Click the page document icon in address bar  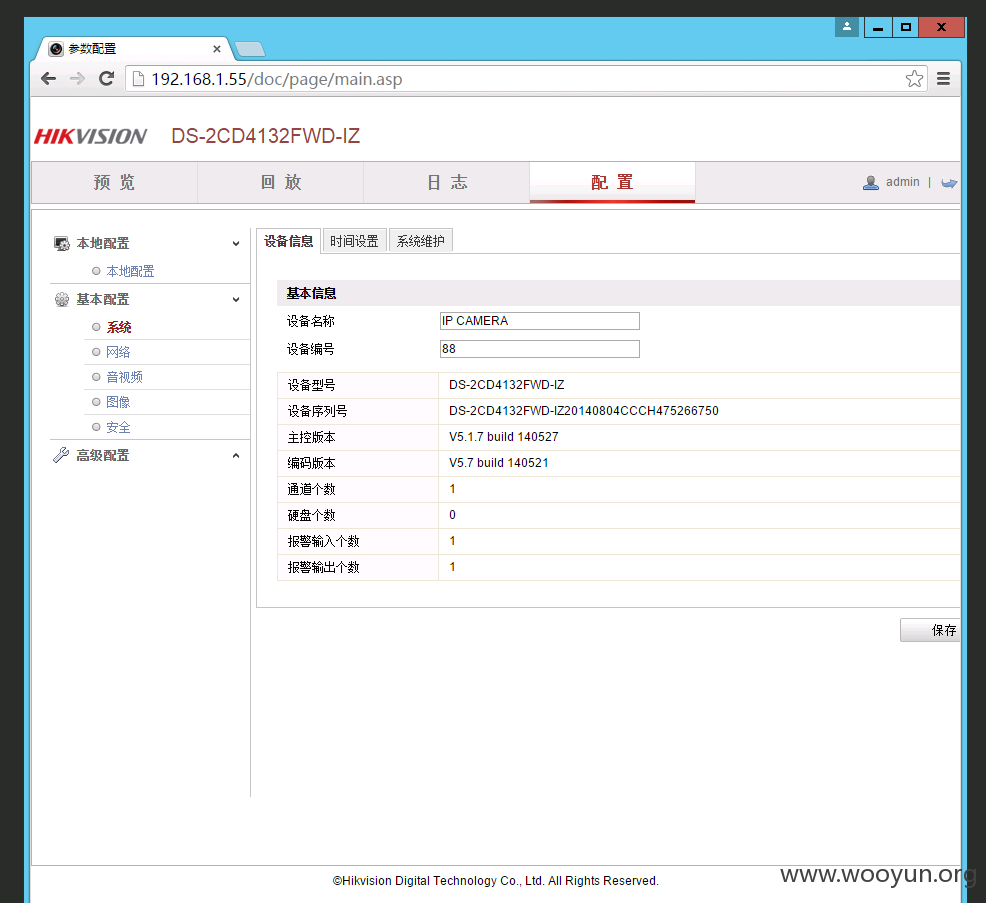click(138, 79)
